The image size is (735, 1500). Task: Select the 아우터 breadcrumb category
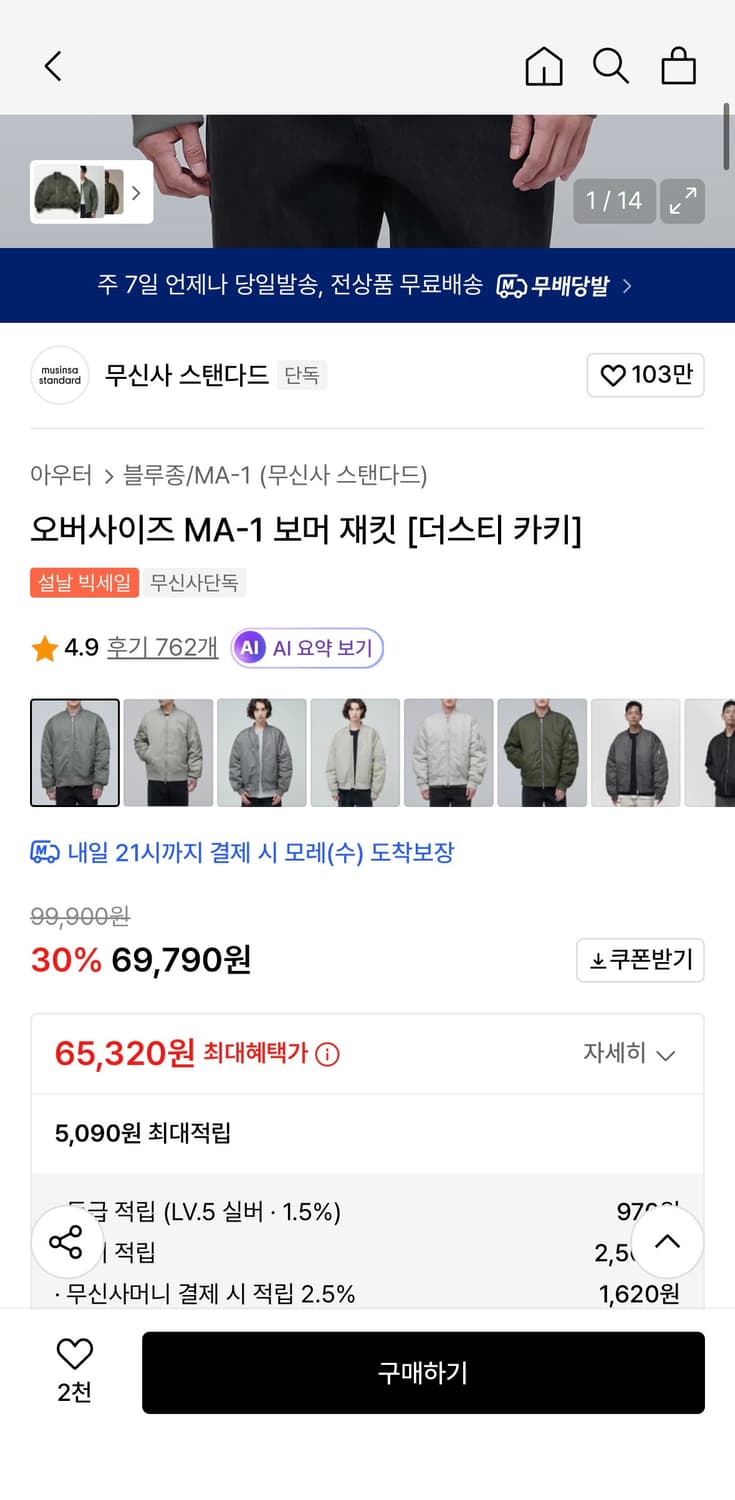click(61, 477)
